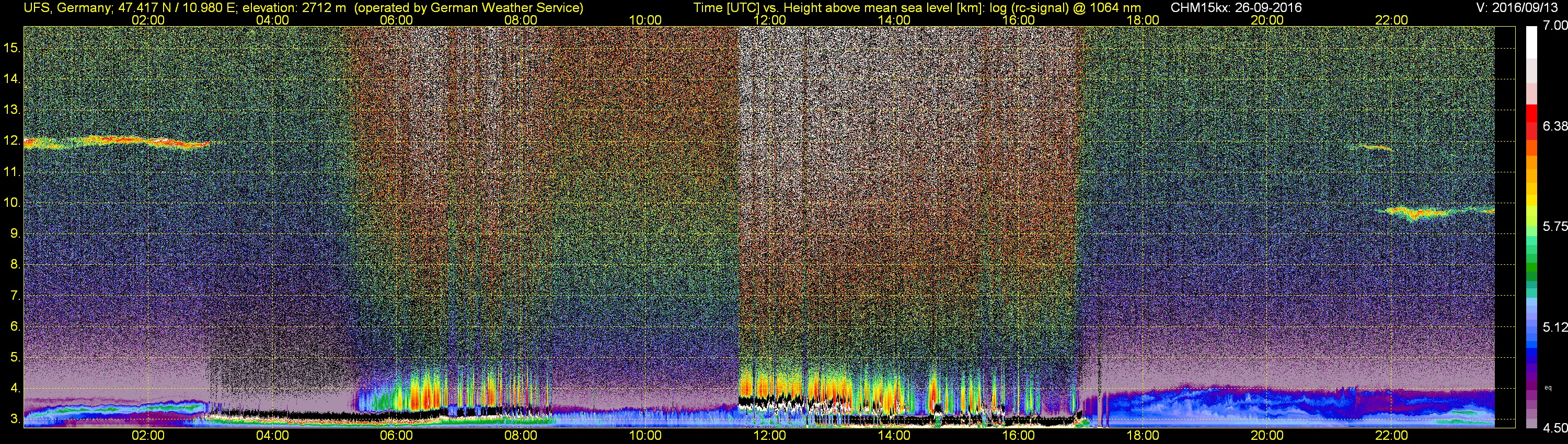Choose 16:00 on the bottom time axis
Screen dimensions: 1568x444
[x=1018, y=436]
